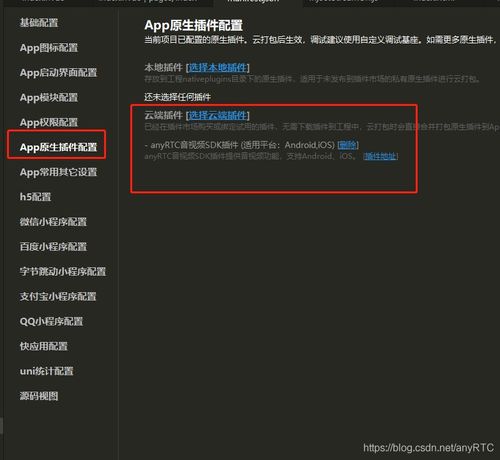Open the anyRTC 插件地址 link
The width and height of the screenshot is (500, 460).
(380, 156)
